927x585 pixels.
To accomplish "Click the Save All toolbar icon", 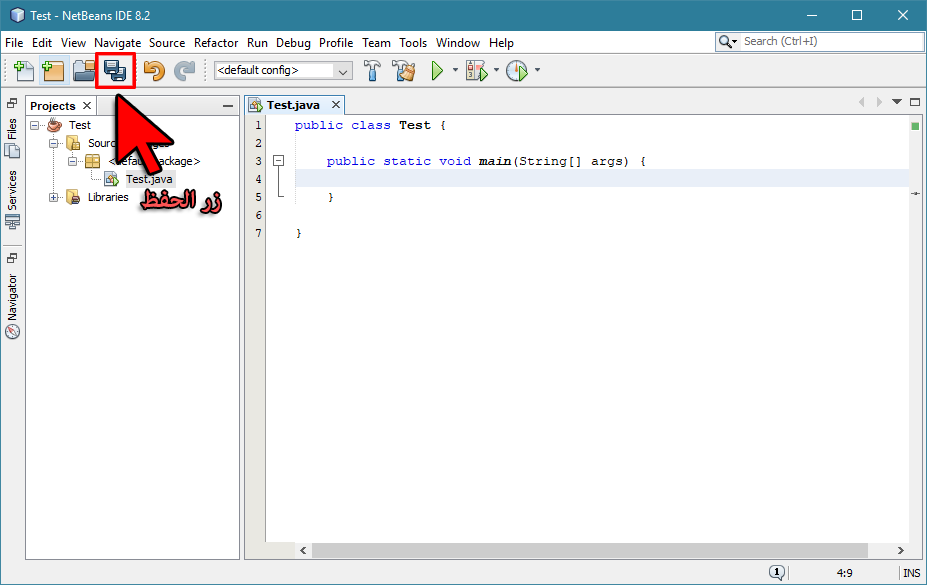I will [x=115, y=70].
